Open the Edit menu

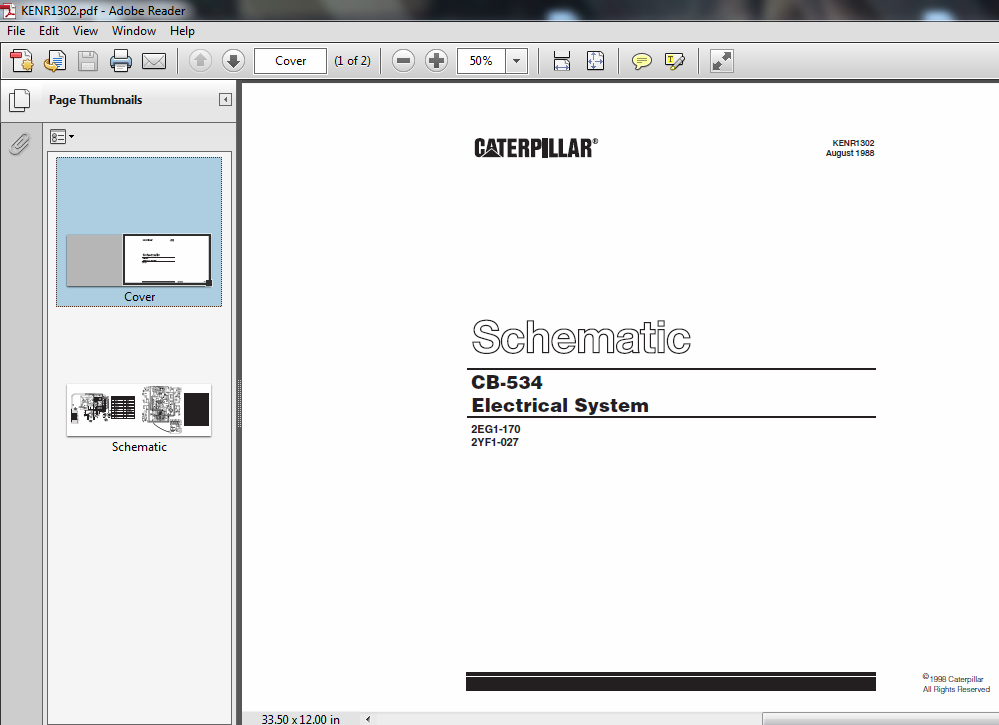coord(48,31)
